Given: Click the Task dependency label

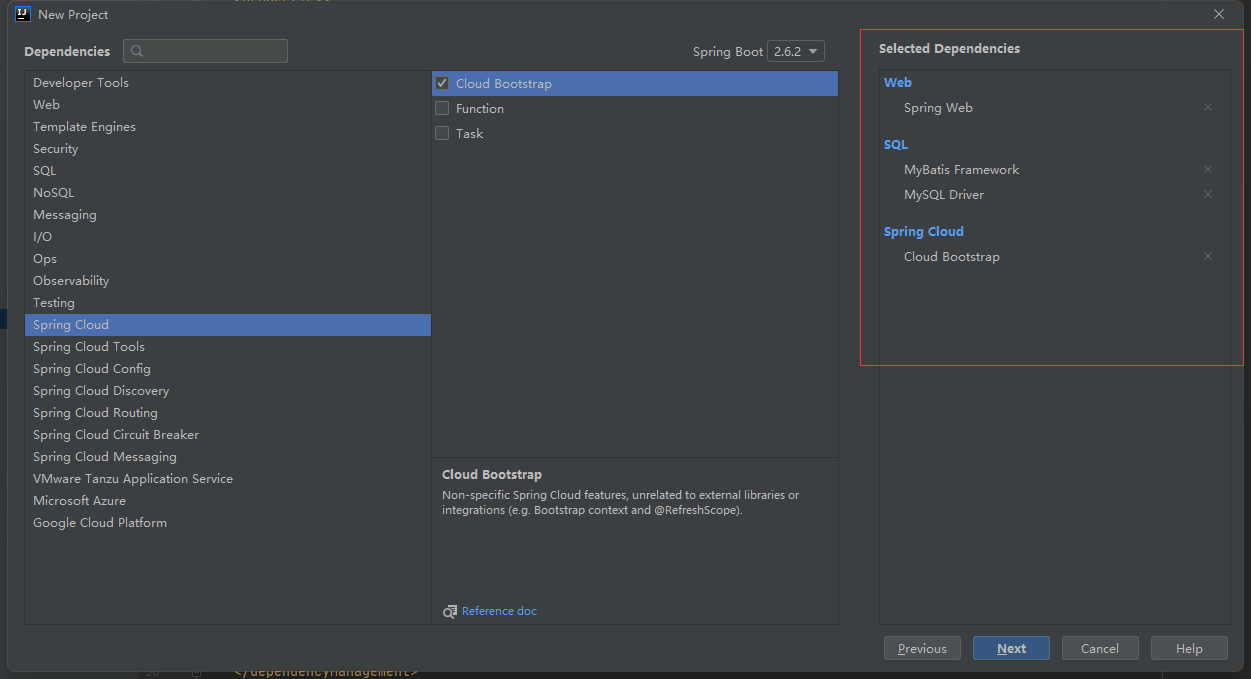Looking at the screenshot, I should pos(469,133).
